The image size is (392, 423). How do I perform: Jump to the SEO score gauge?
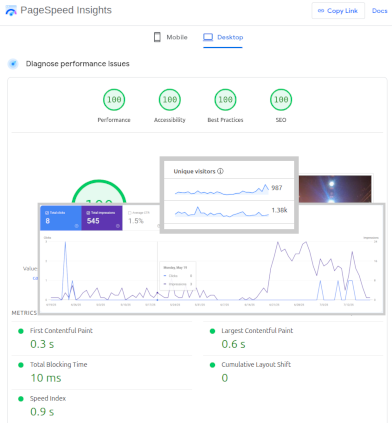coord(281,100)
